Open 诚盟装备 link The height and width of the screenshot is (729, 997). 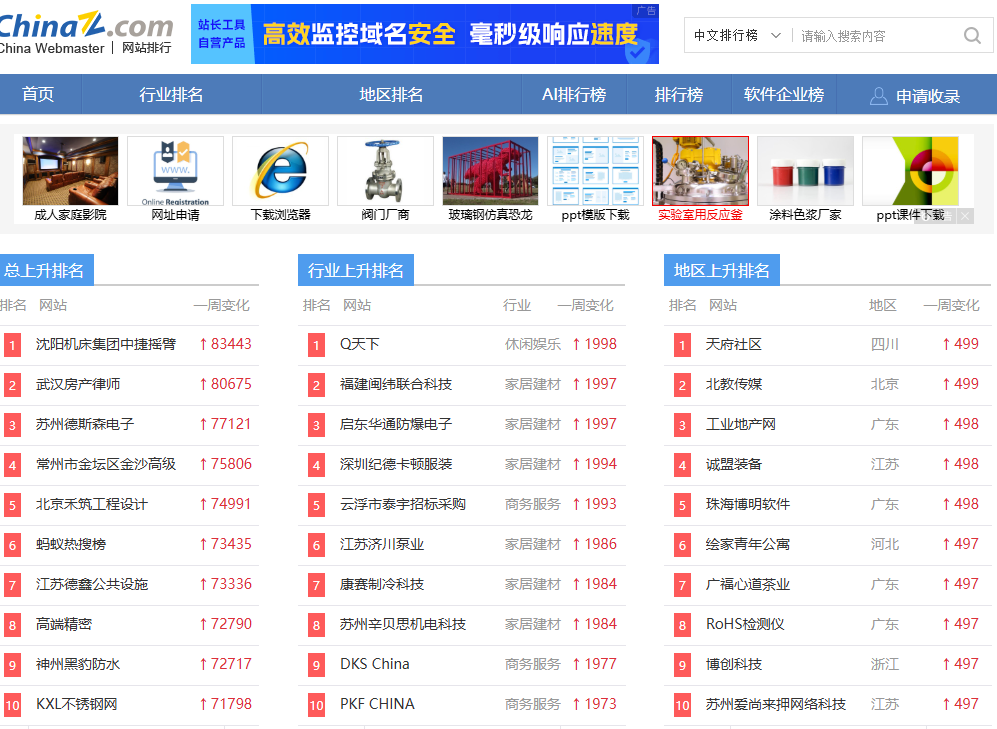733,464
